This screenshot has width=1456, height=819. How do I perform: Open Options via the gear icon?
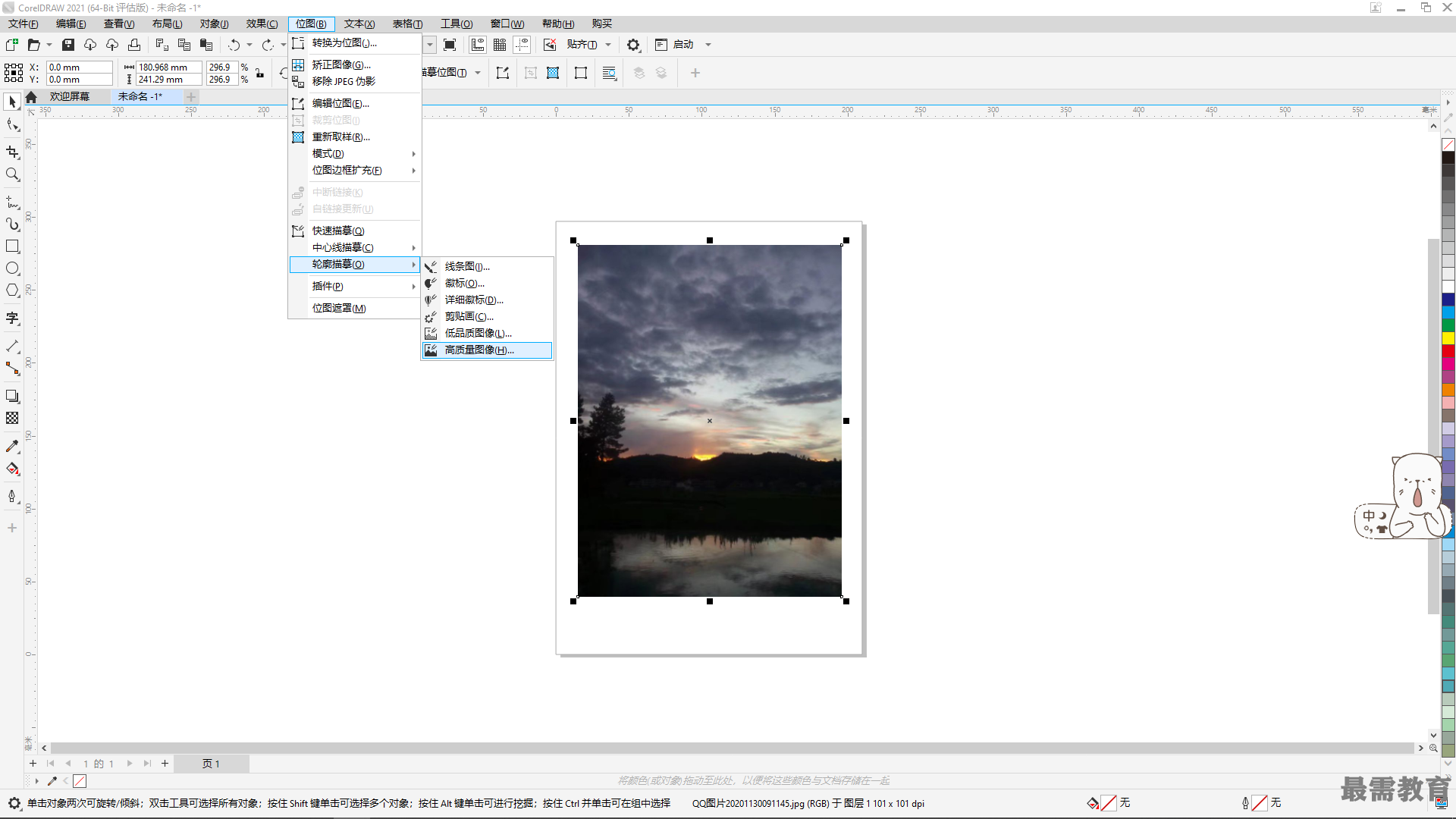coord(633,45)
